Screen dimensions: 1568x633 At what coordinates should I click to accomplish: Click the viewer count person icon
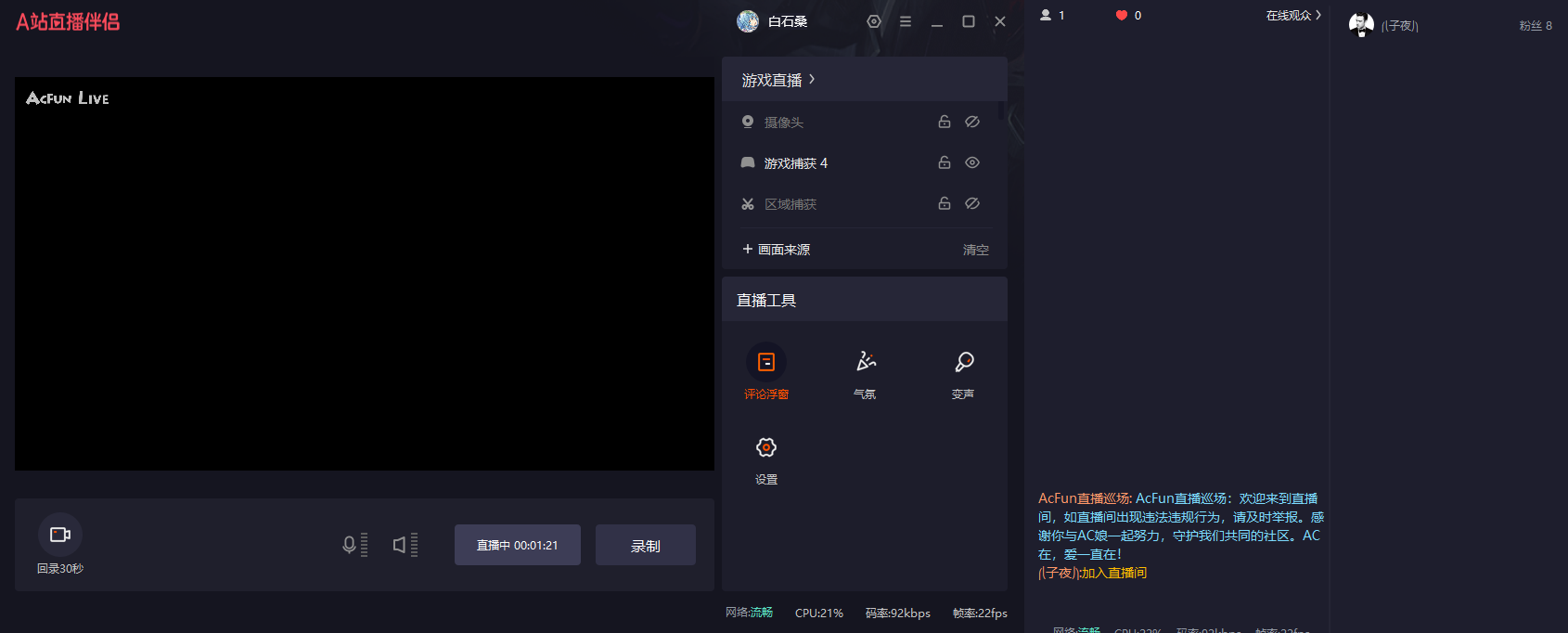[x=1046, y=15]
